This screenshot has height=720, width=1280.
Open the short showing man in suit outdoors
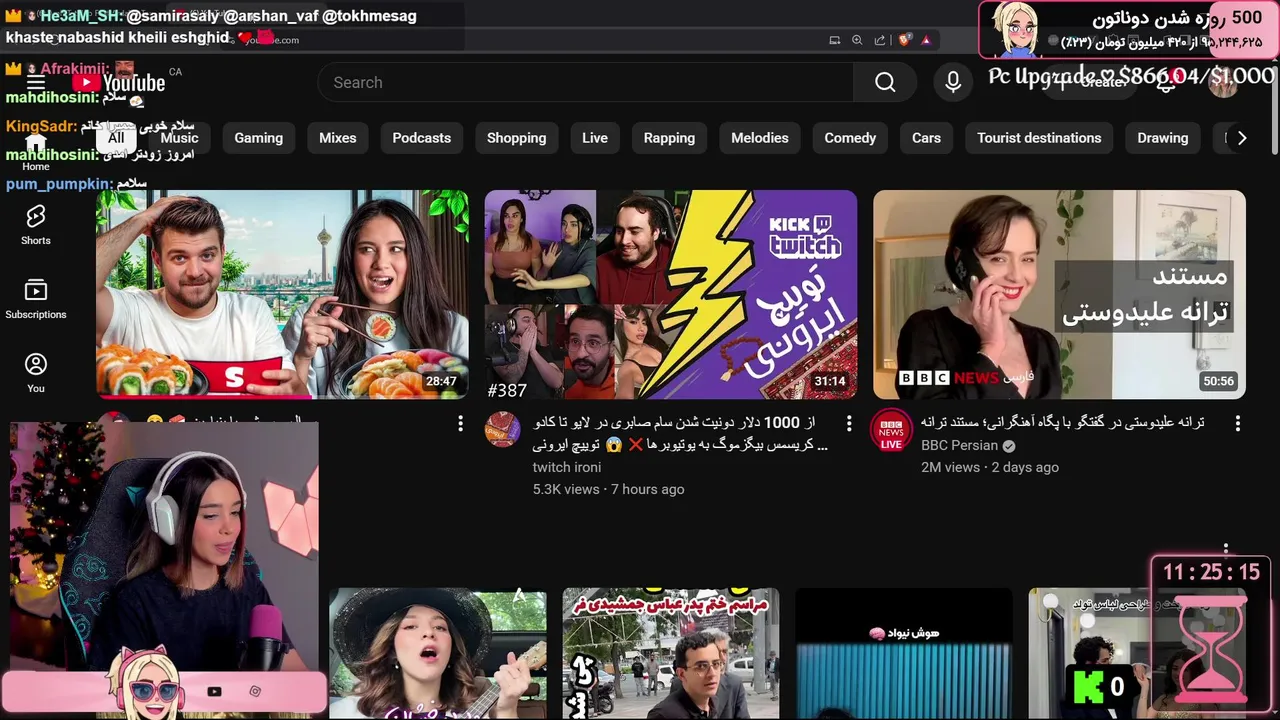pyautogui.click(x=671, y=654)
